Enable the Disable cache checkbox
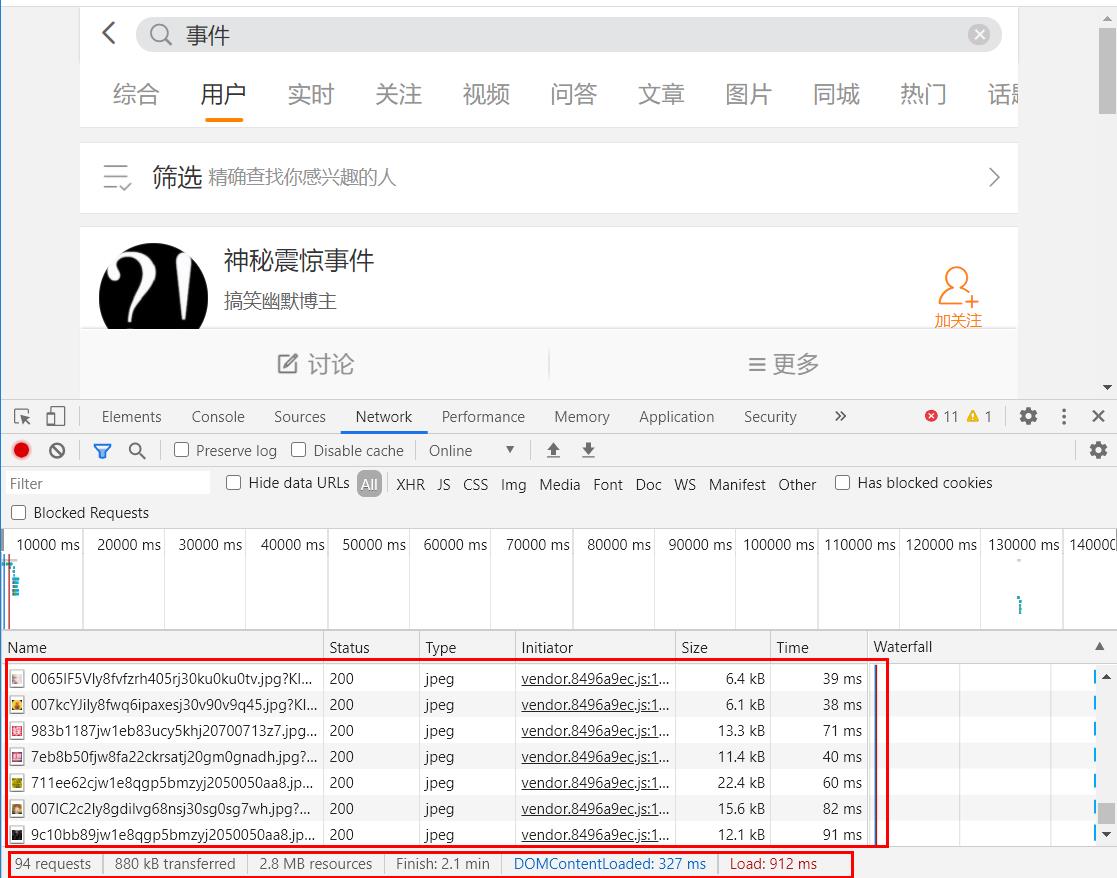This screenshot has width=1117, height=878. click(x=298, y=450)
